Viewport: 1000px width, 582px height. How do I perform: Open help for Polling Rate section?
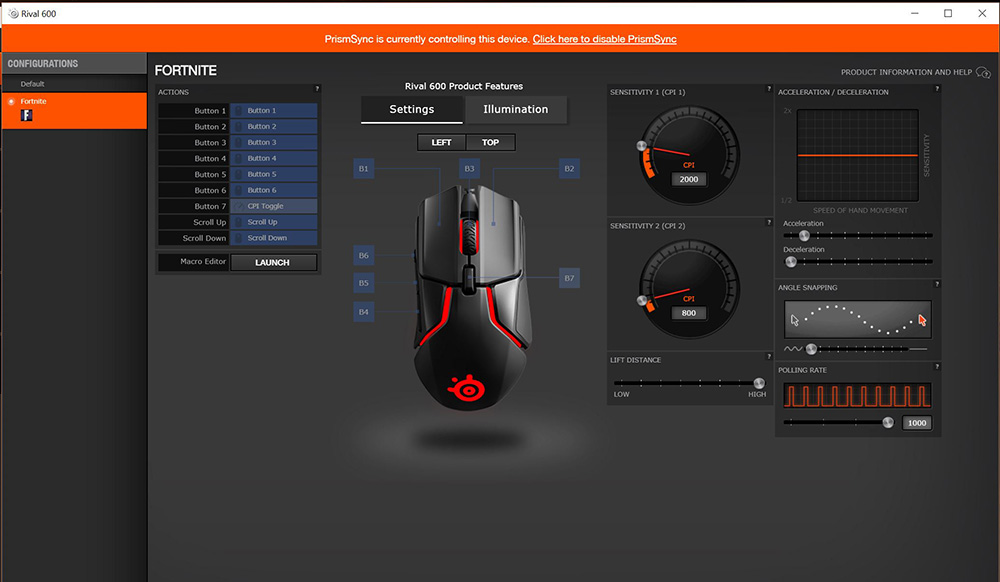coord(936,369)
